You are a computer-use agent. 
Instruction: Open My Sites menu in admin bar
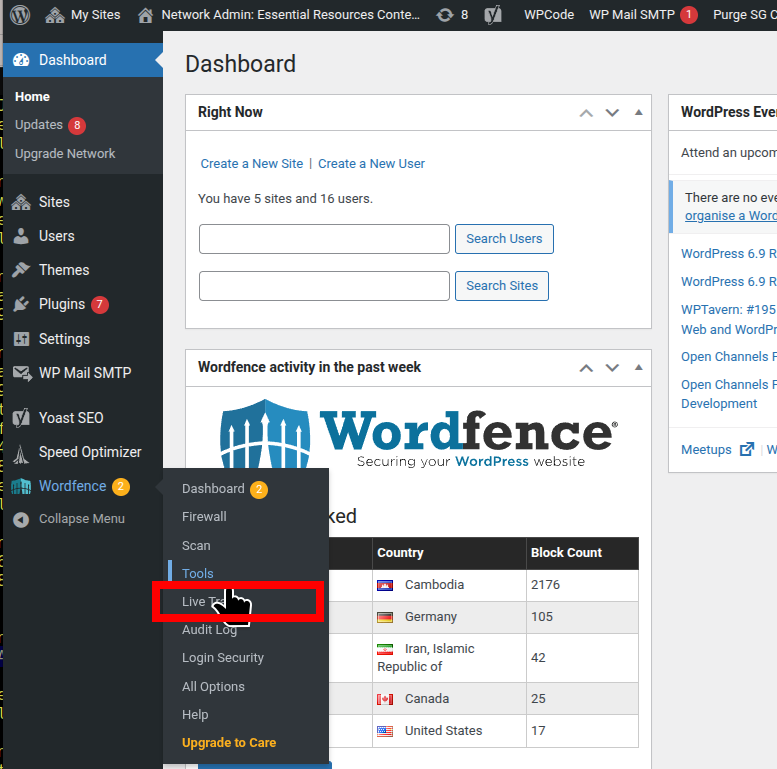pos(83,15)
